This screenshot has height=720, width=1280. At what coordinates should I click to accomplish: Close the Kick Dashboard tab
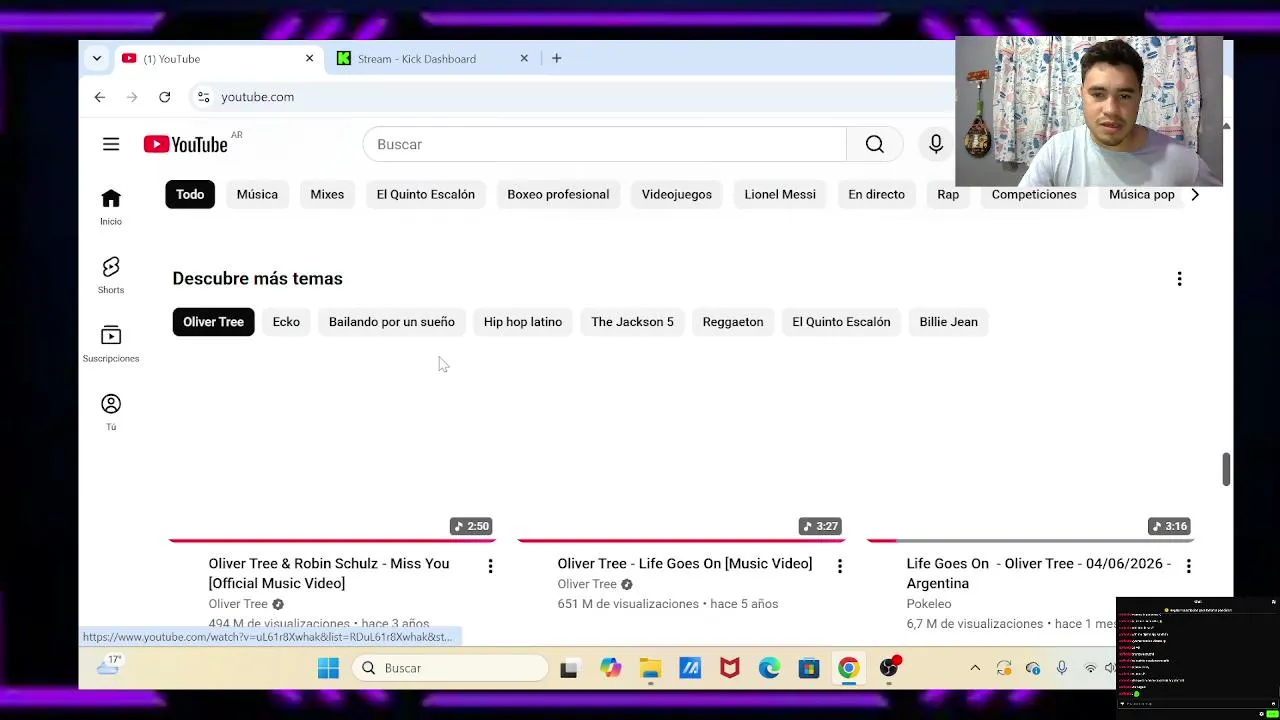click(524, 59)
